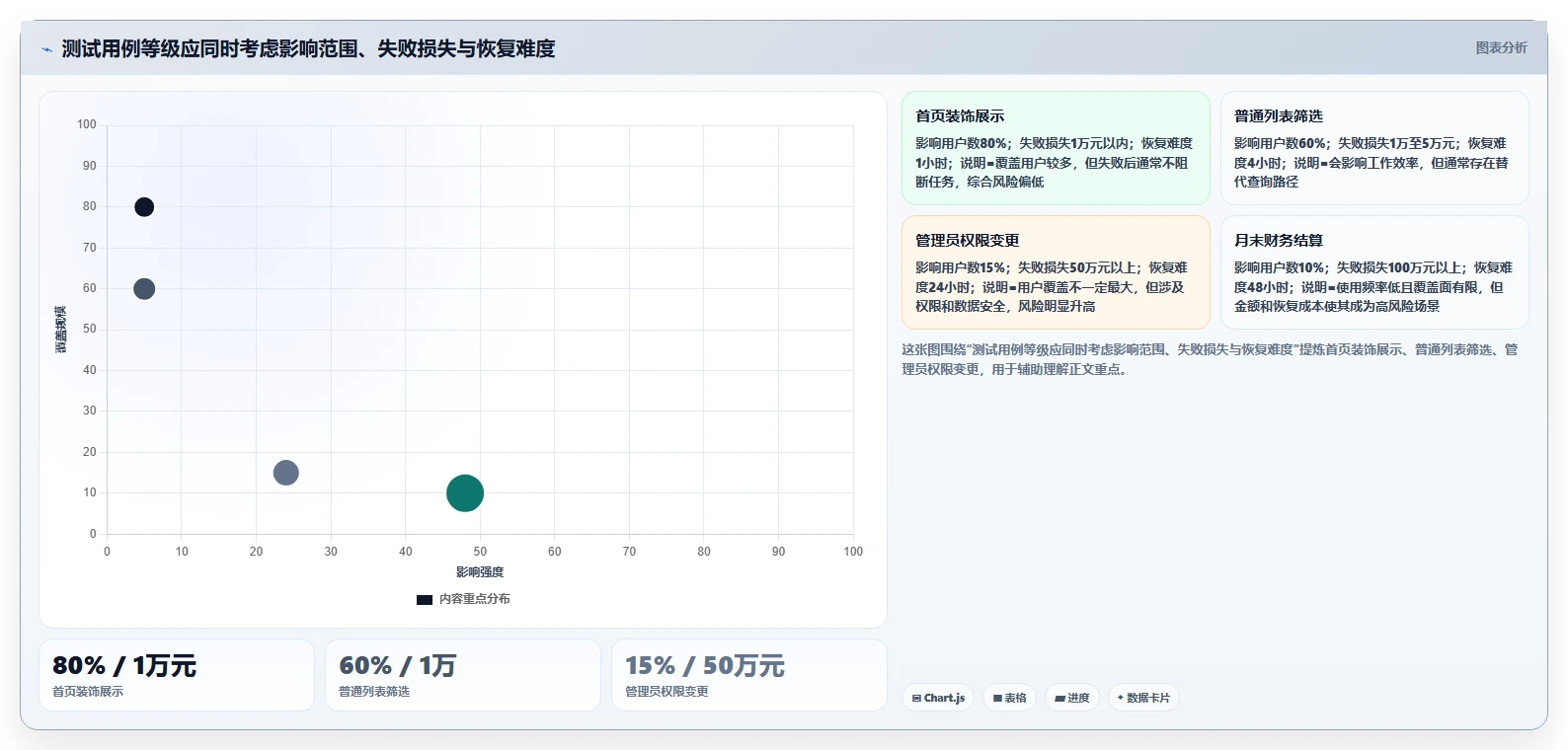The width and height of the screenshot is (1568, 750).
Task: Click the icon inside the 进度 tag
Action: tap(1059, 698)
